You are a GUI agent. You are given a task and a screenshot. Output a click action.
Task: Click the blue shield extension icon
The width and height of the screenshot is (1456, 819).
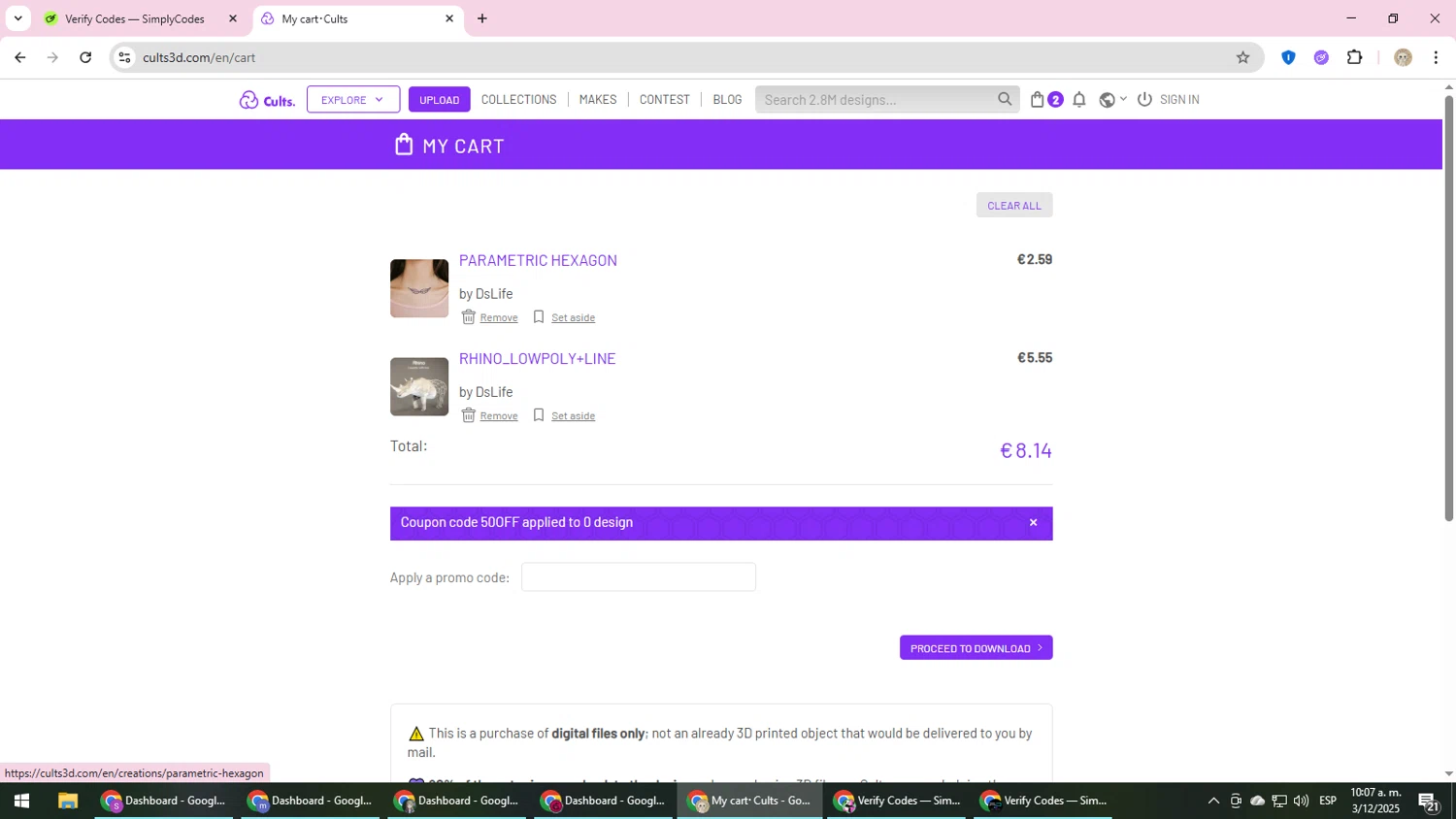tap(1288, 57)
